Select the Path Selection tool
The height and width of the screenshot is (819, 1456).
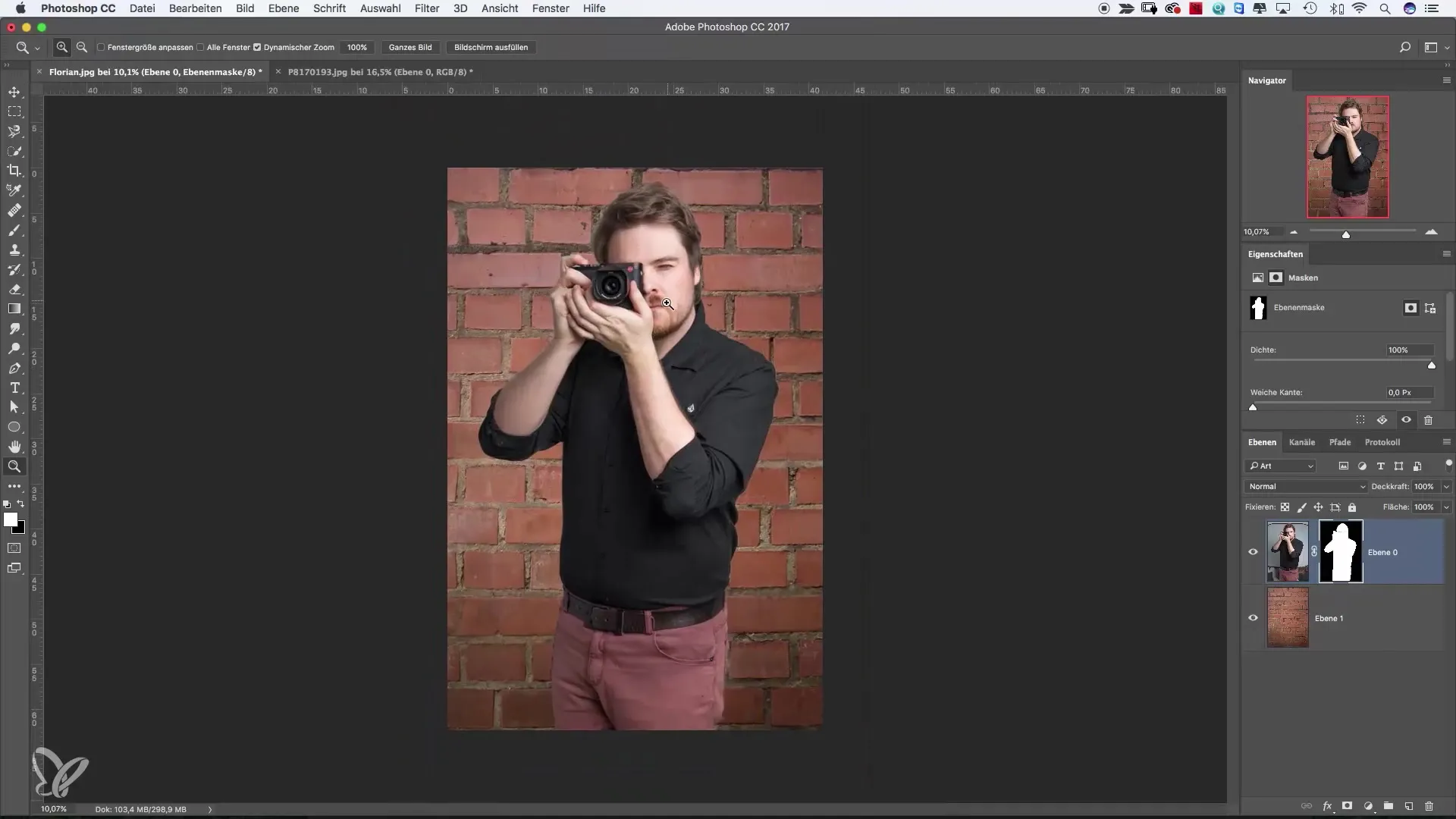tap(14, 407)
